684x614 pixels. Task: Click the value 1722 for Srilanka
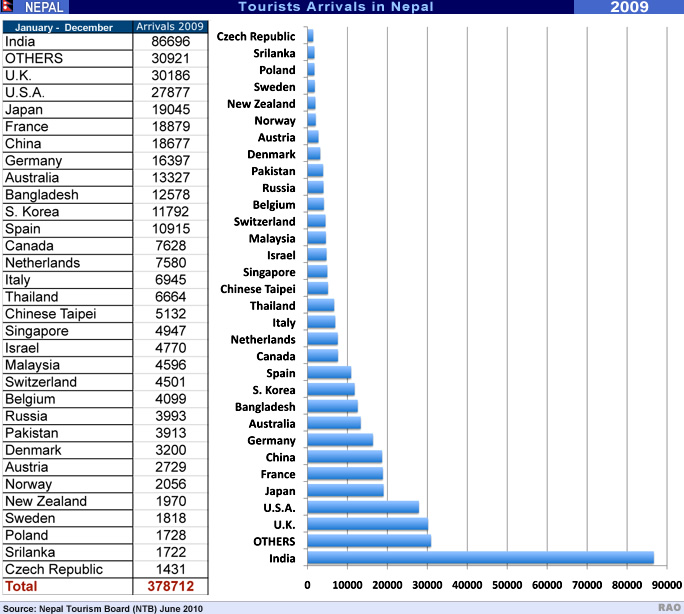(171, 552)
